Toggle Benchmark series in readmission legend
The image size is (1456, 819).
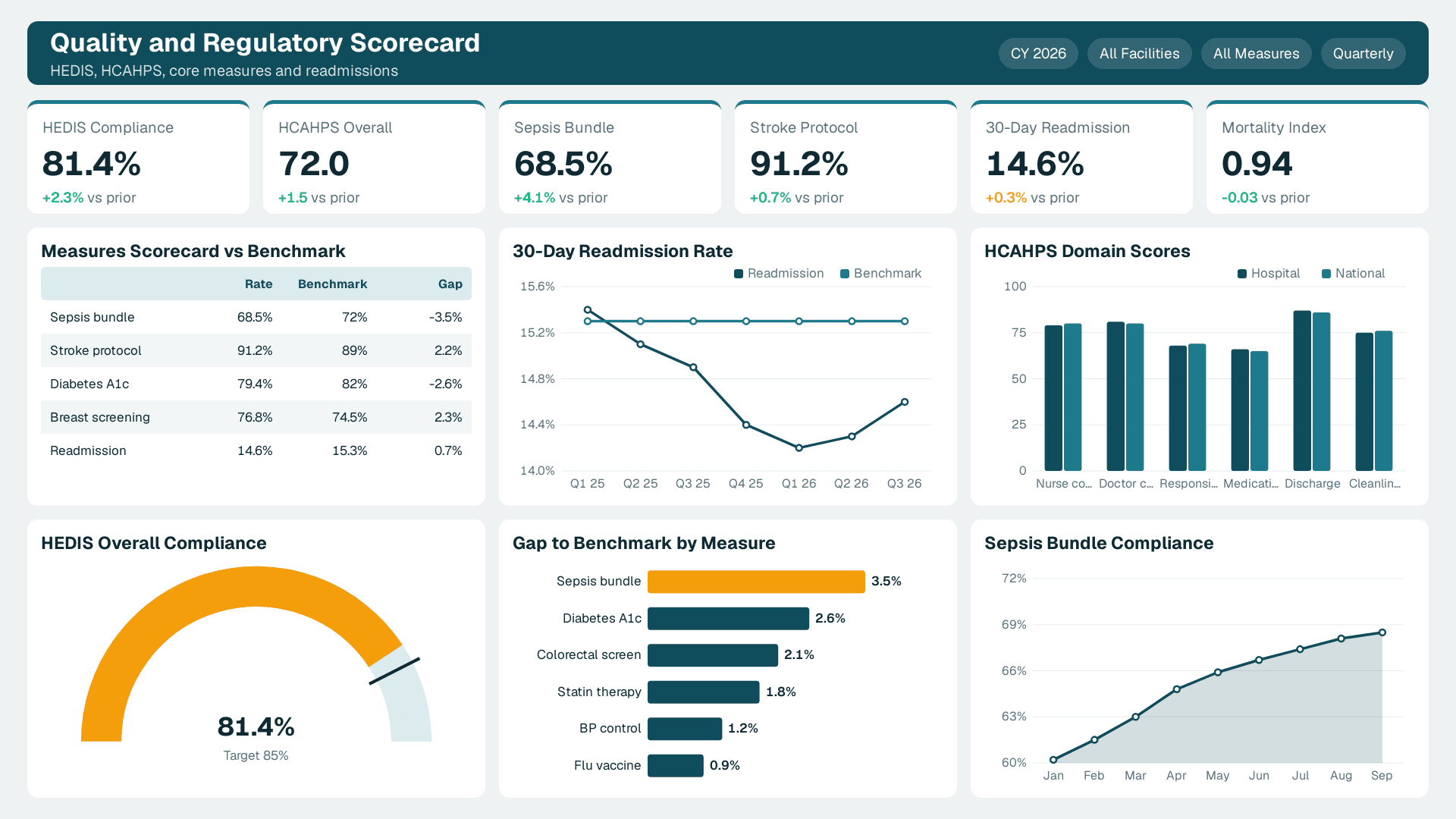tap(881, 273)
